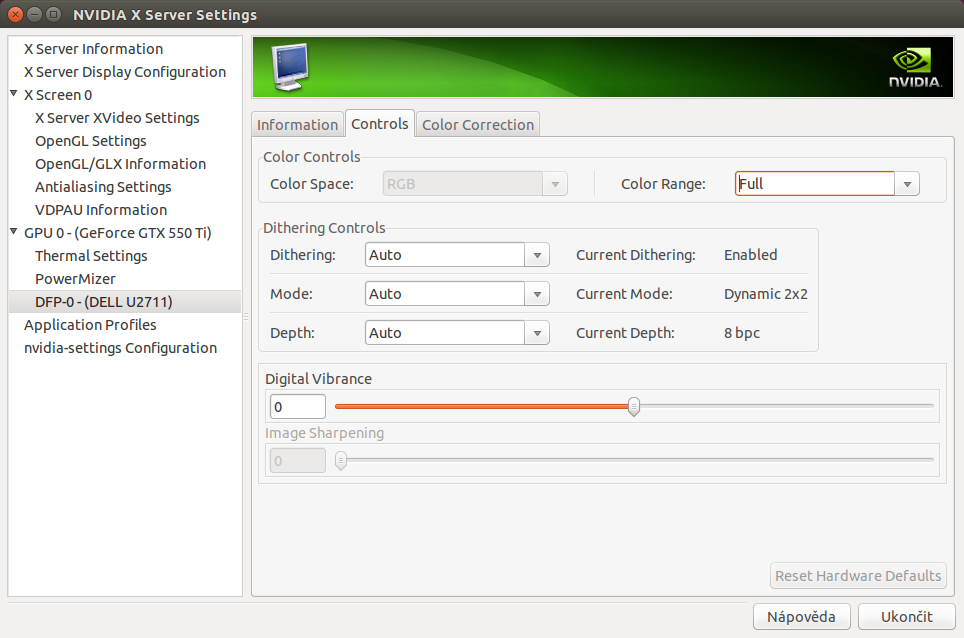Select GPU 0 - (GeForce GTX 550 Ti)
964x638 pixels.
(117, 233)
